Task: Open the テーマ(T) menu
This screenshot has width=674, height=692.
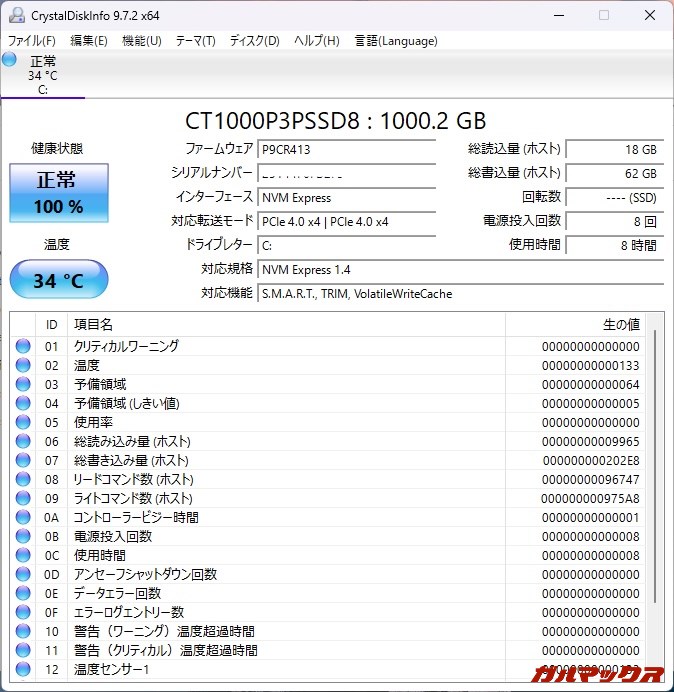Action: coord(195,41)
